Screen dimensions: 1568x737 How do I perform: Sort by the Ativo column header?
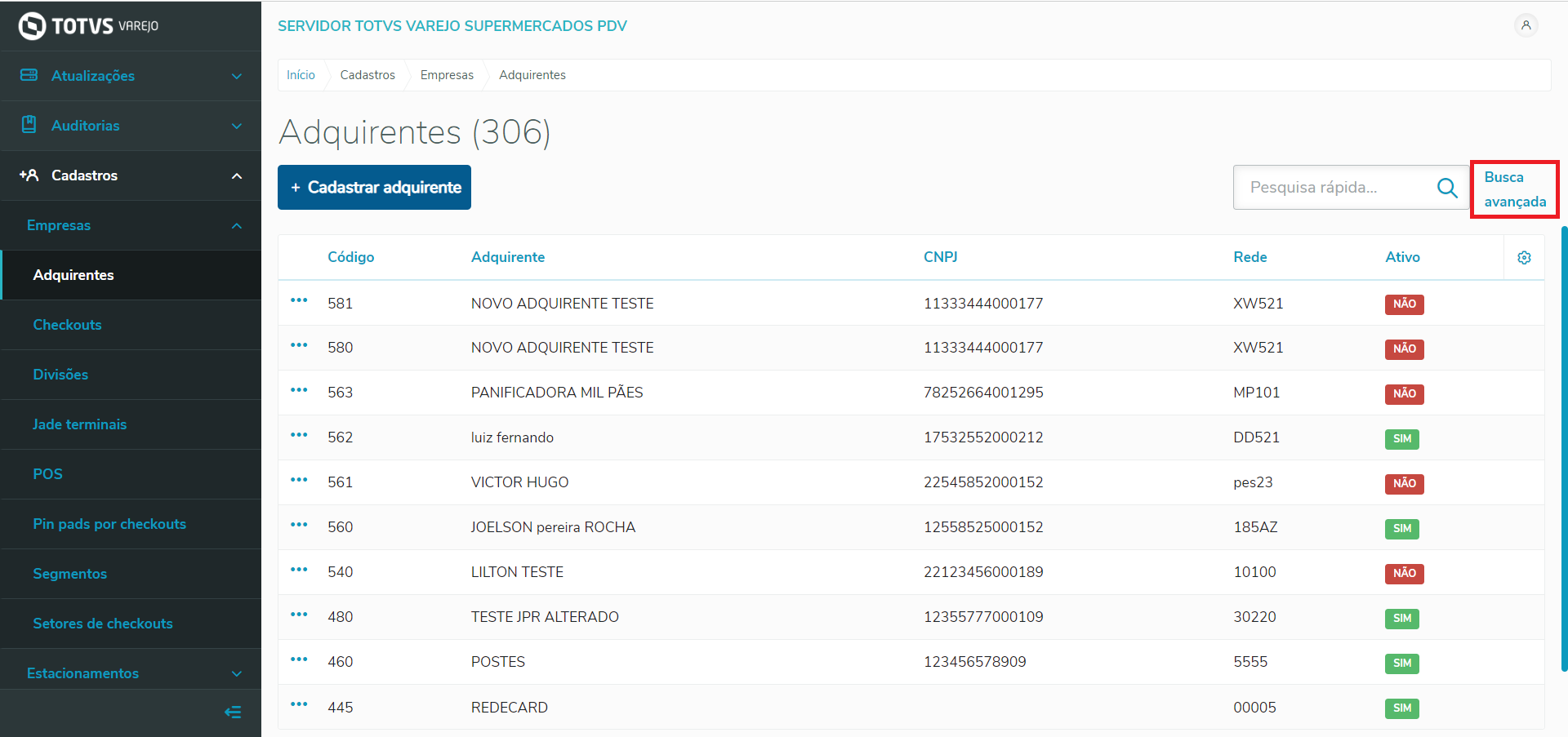pos(1402,257)
